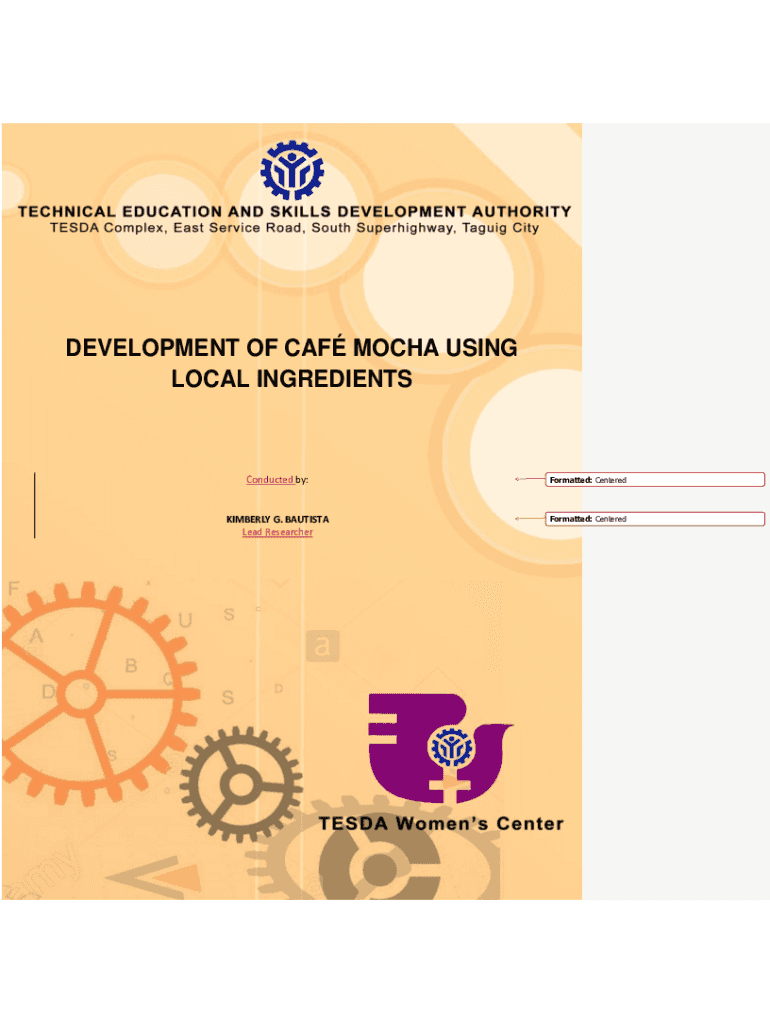Click the 'DEVELOPMENT OF CAFÉ MOCHA USING' title line
770x1024 pixels.
(291, 348)
